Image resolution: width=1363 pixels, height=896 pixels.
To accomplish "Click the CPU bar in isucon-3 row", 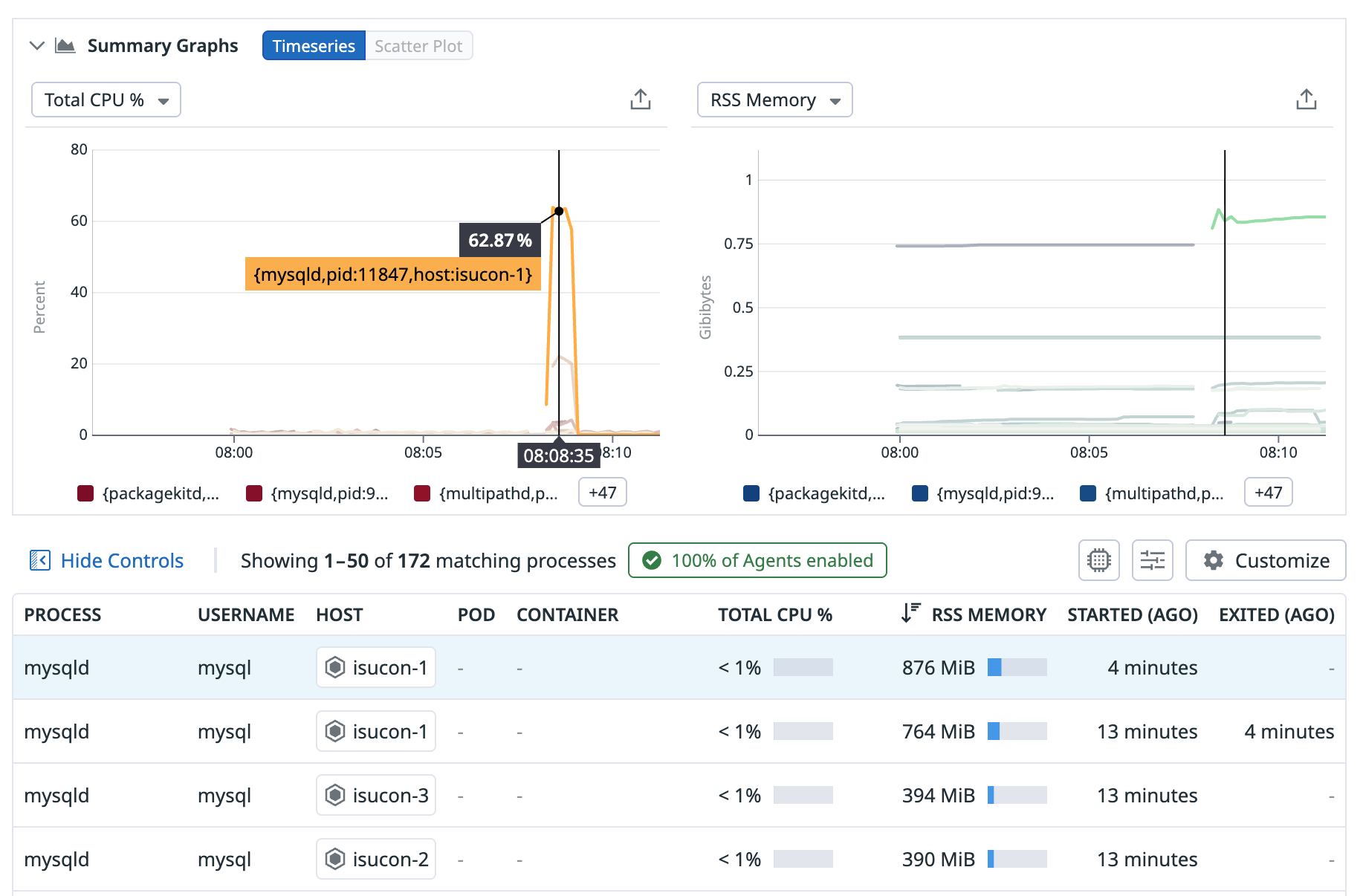I will (803, 795).
